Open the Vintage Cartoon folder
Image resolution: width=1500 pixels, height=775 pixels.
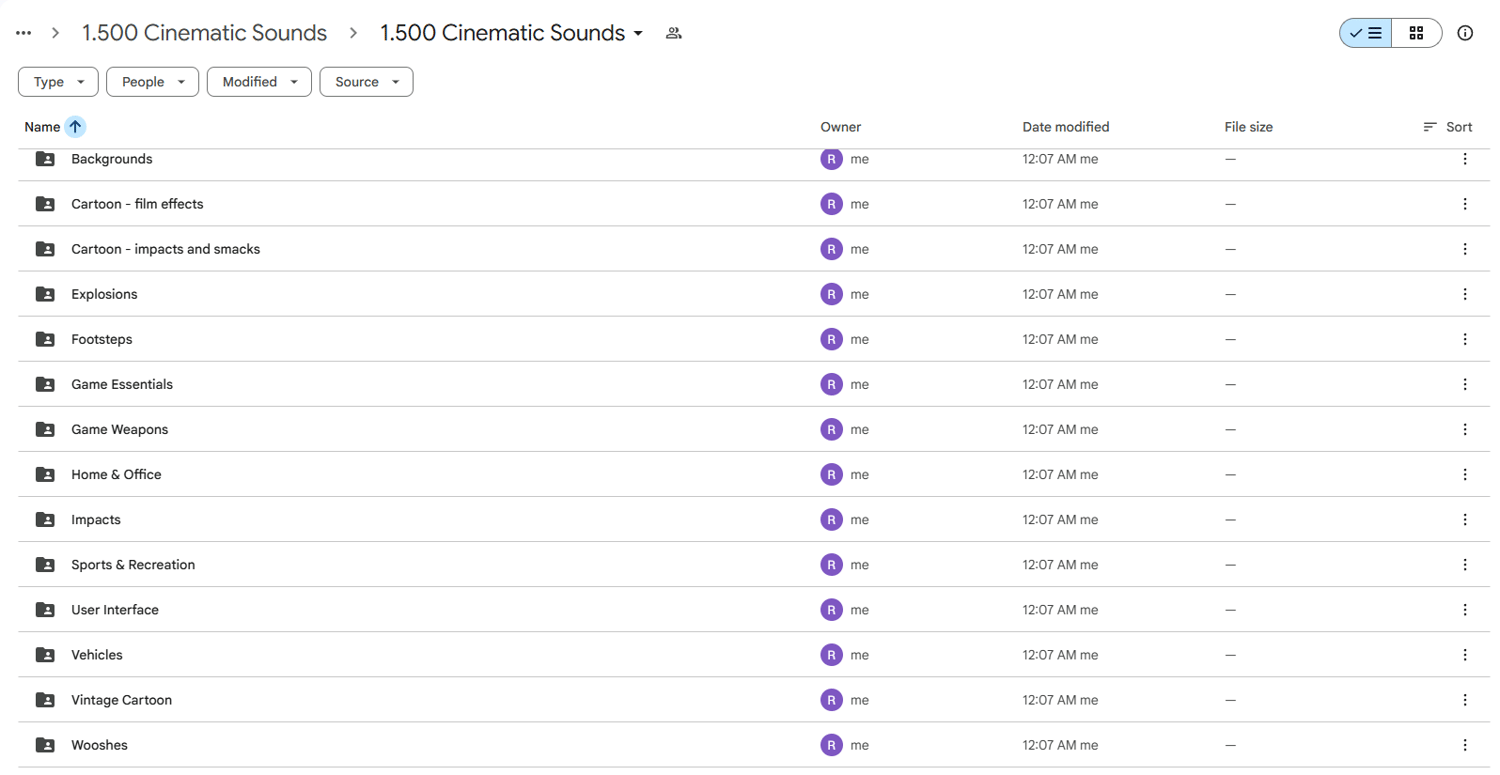tap(121, 700)
